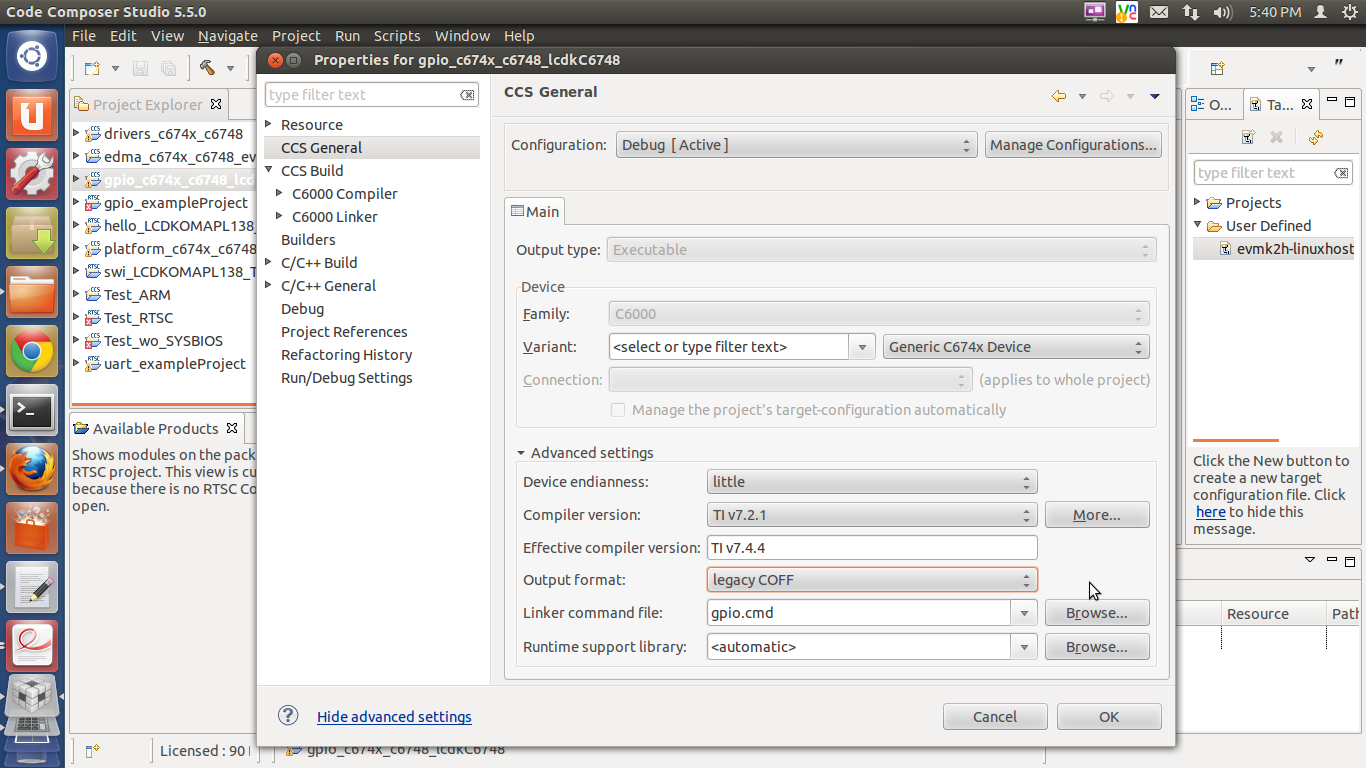Open the Compiler version dropdown
The width and height of the screenshot is (1366, 768).
click(872, 515)
